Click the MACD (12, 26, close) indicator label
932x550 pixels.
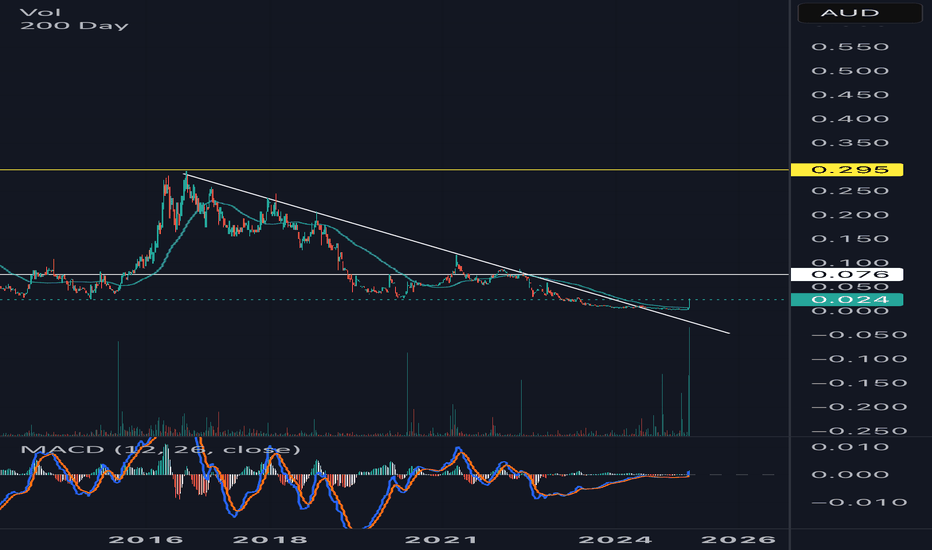pyautogui.click(x=160, y=449)
